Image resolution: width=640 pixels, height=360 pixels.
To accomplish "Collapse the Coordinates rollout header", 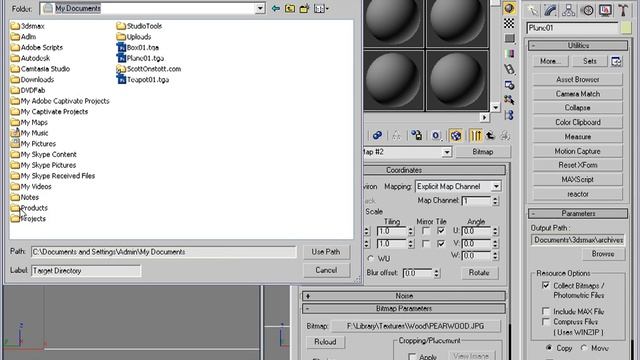I will tap(434, 170).
